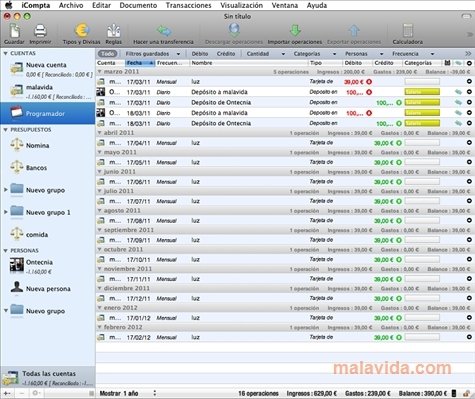
Task: Toggle green status circle on 18/03/11 Depósito de Ontecnia
Action: pyautogui.click(x=399, y=123)
